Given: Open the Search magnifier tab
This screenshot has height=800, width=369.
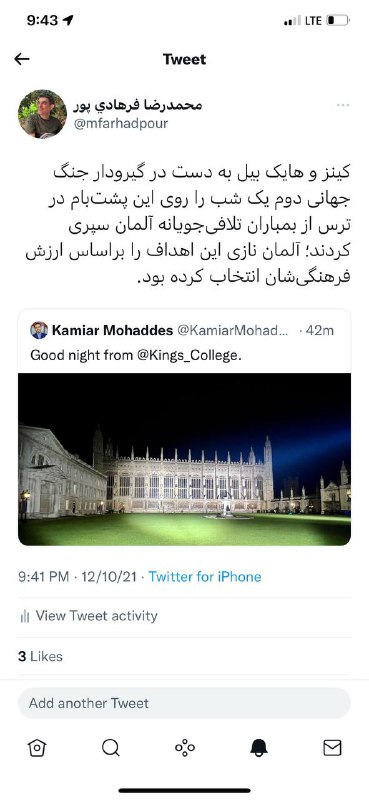Looking at the screenshot, I should coord(110,747).
